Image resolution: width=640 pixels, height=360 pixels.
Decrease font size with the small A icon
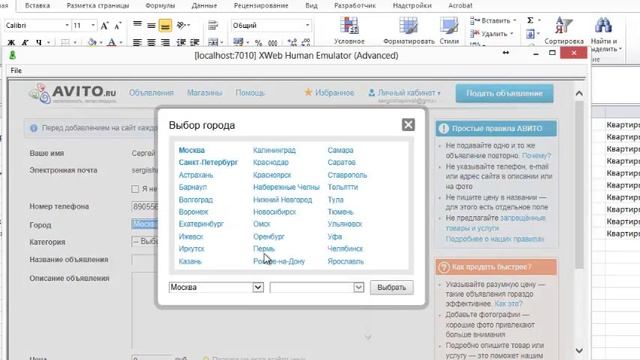[118, 26]
